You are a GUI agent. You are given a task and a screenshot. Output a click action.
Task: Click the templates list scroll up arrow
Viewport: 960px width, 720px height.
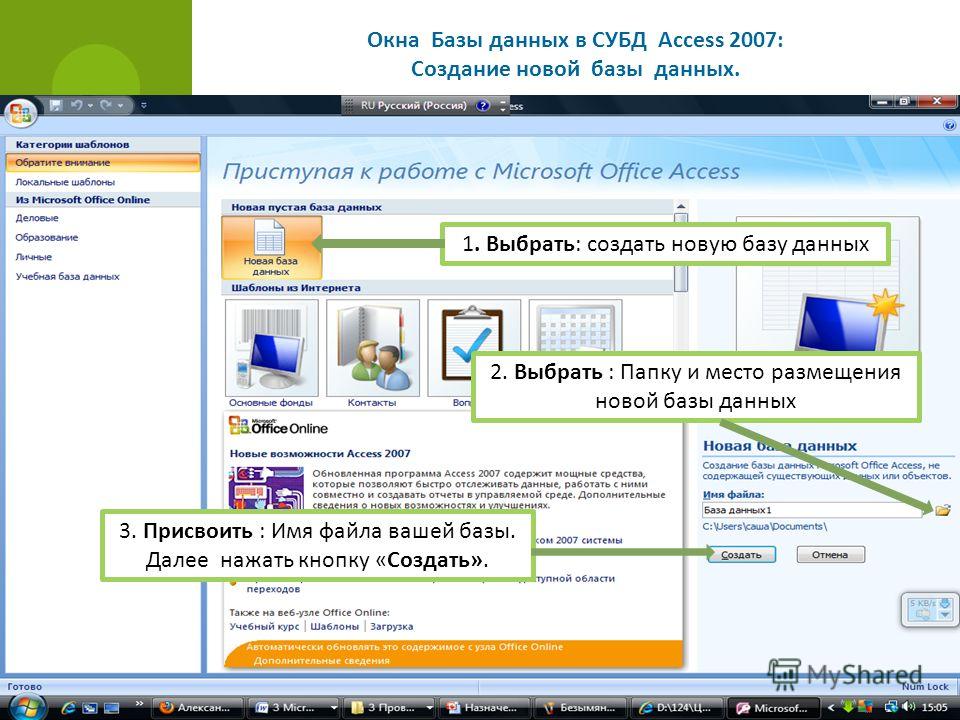(681, 206)
